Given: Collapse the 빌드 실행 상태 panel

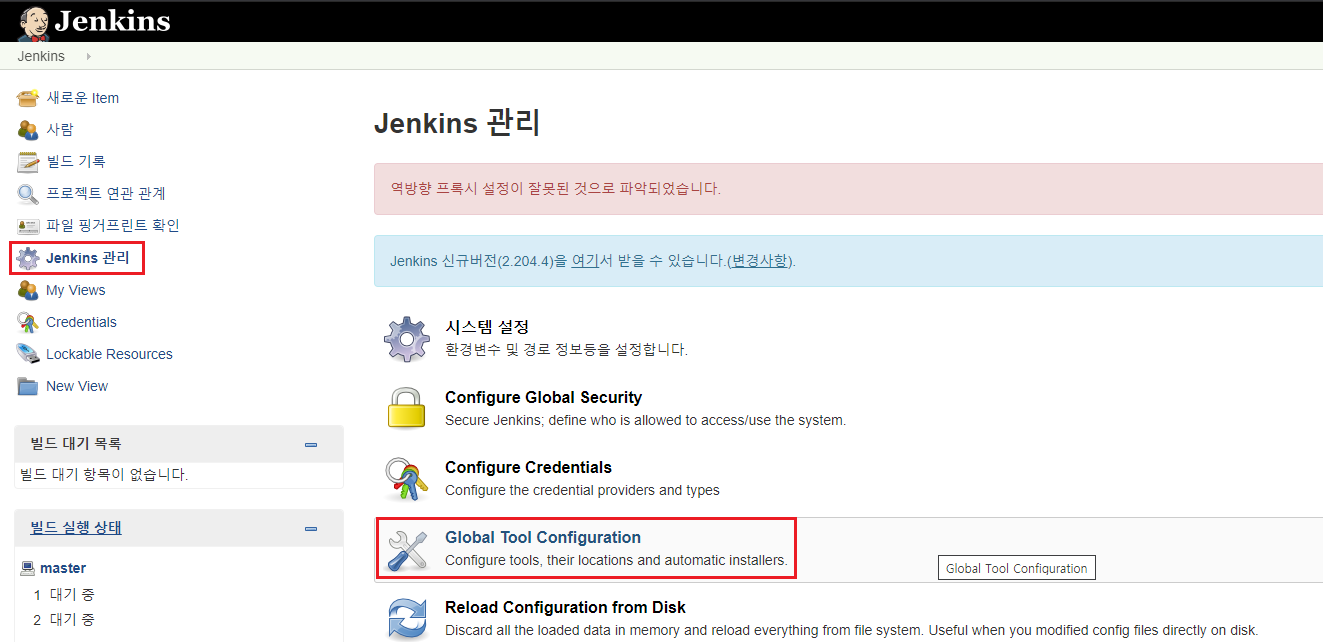Looking at the screenshot, I should coord(311,528).
